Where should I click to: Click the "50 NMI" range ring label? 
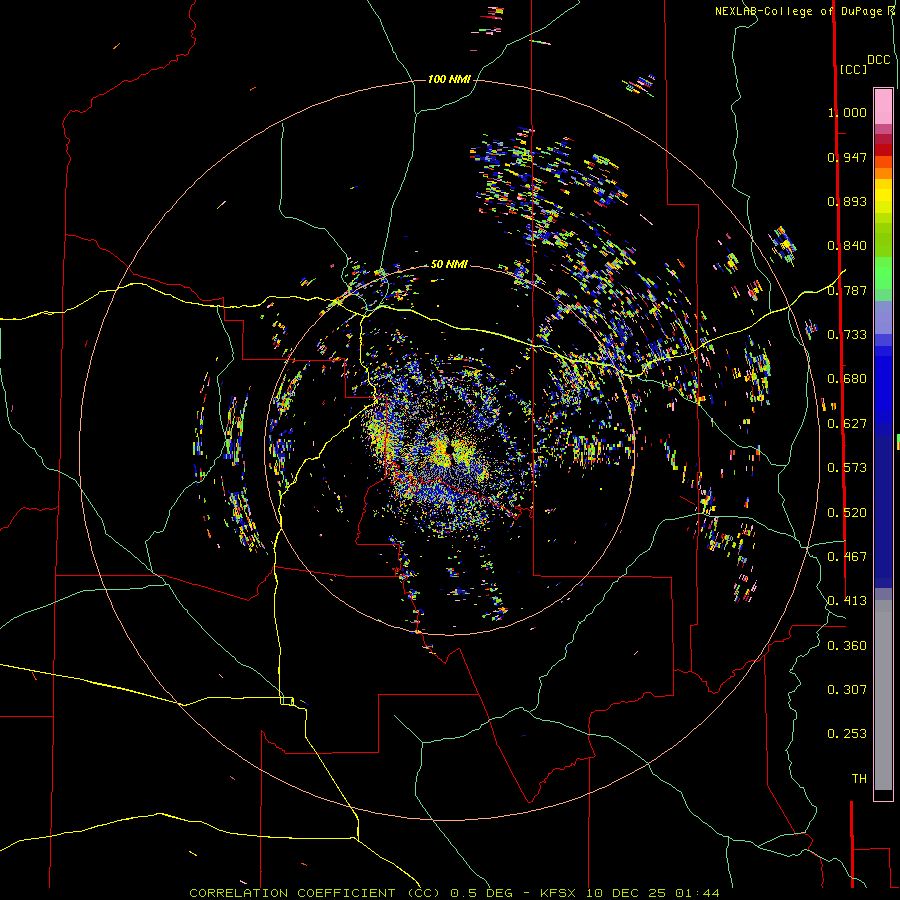(x=449, y=264)
